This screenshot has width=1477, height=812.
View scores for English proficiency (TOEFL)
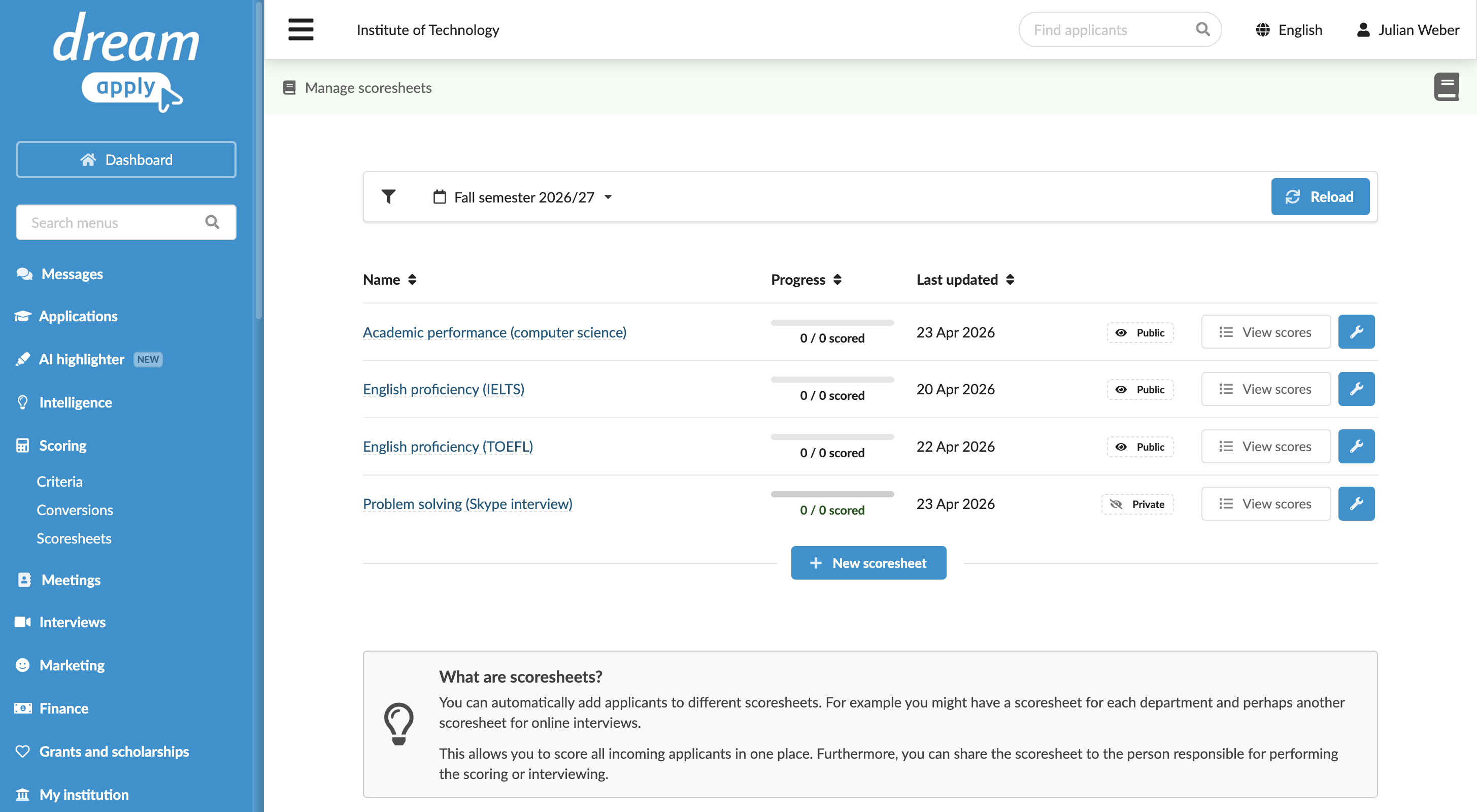coord(1265,446)
